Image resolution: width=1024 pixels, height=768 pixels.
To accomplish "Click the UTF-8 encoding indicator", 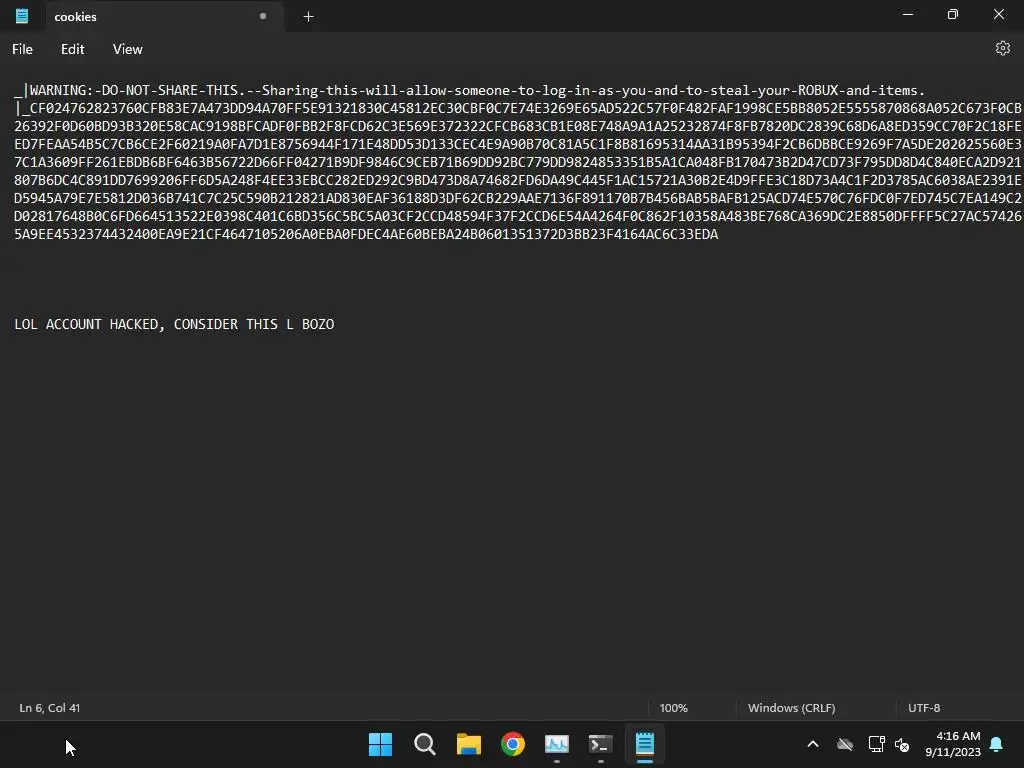I will (924, 708).
